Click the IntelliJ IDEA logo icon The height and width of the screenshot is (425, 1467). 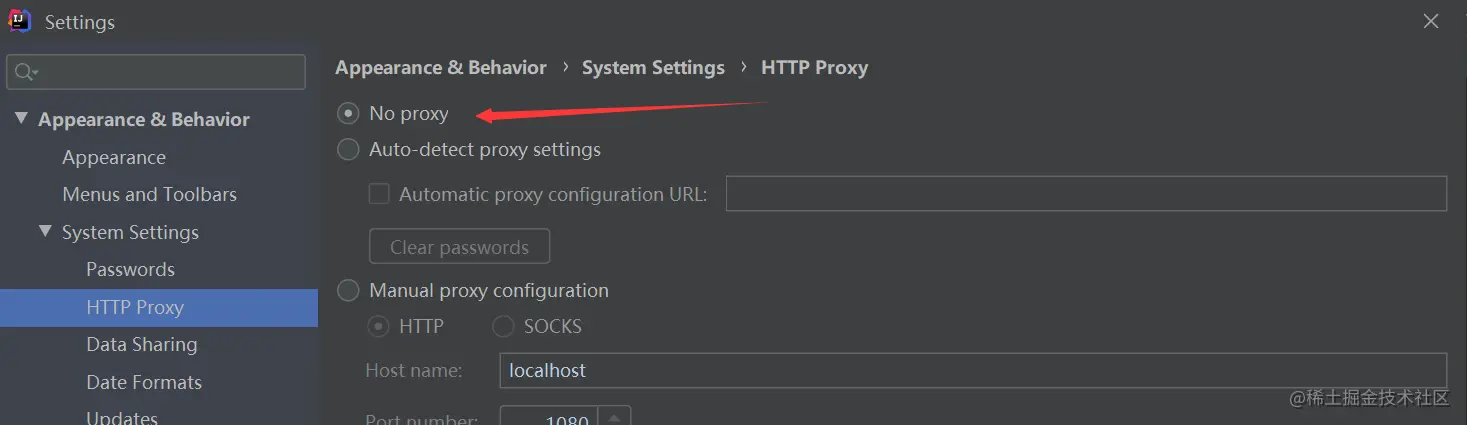[20, 21]
